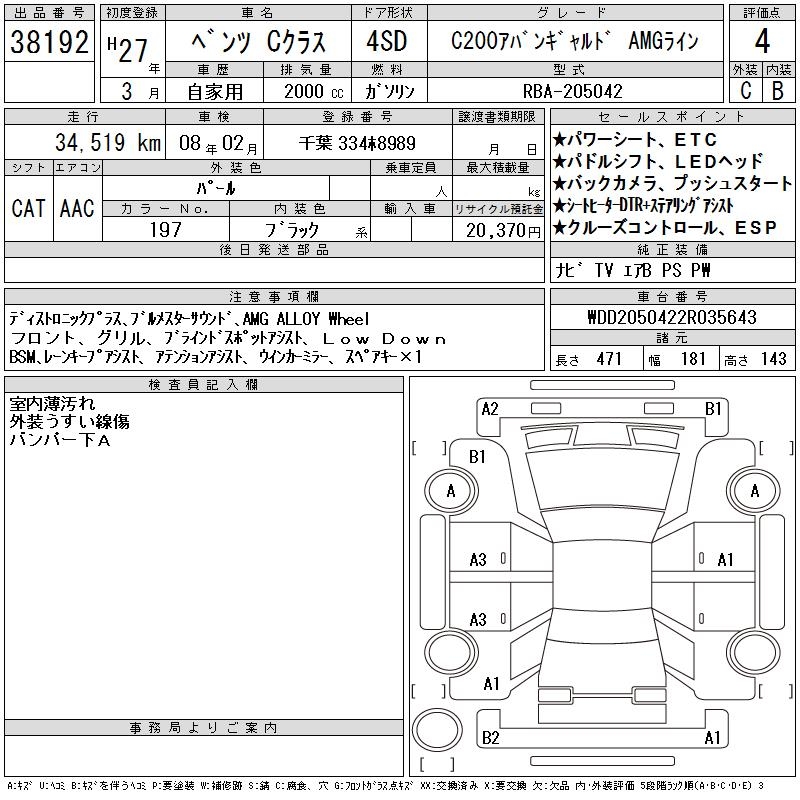Click the equipment list ナビ TV エアB PS PW
Screen dimensions: 800x800
[x=632, y=270]
